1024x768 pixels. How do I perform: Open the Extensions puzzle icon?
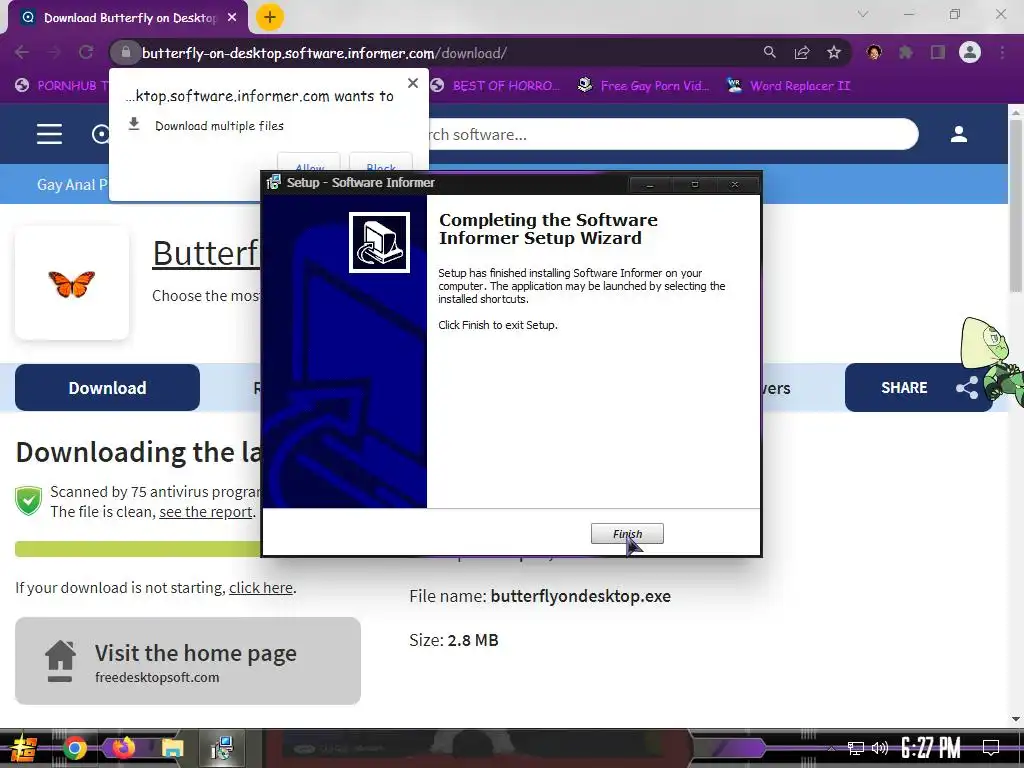click(906, 53)
